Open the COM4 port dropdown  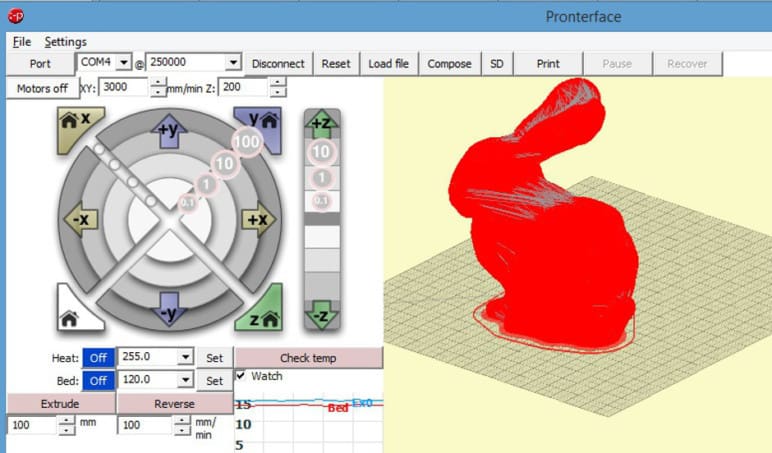coord(124,63)
